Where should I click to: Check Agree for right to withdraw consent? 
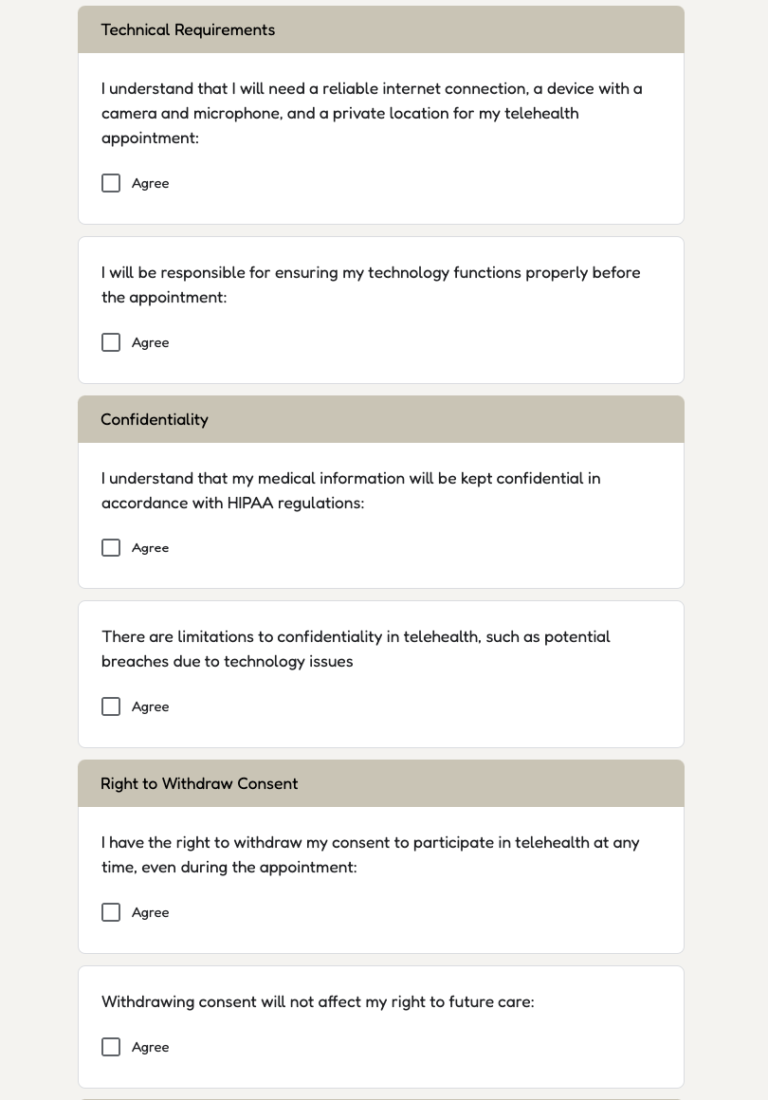point(110,912)
